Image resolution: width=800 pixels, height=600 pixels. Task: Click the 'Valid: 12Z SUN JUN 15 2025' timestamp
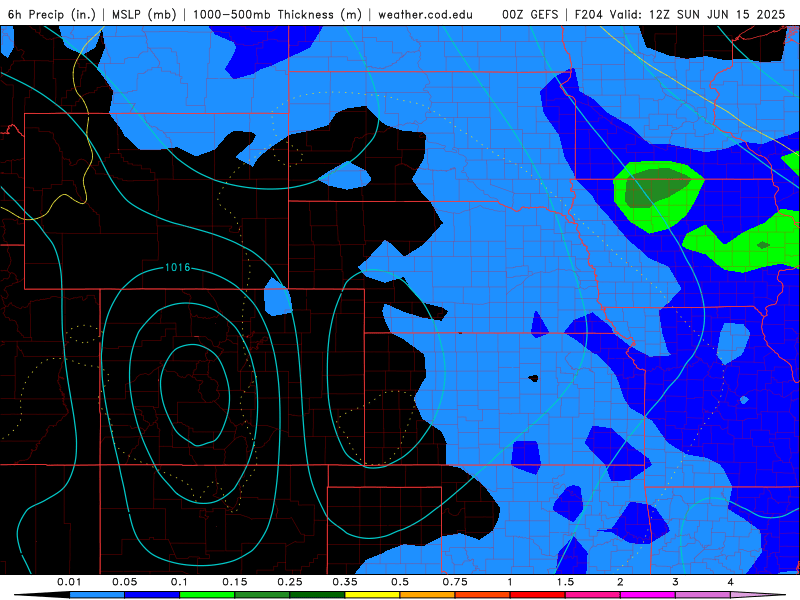tap(698, 14)
